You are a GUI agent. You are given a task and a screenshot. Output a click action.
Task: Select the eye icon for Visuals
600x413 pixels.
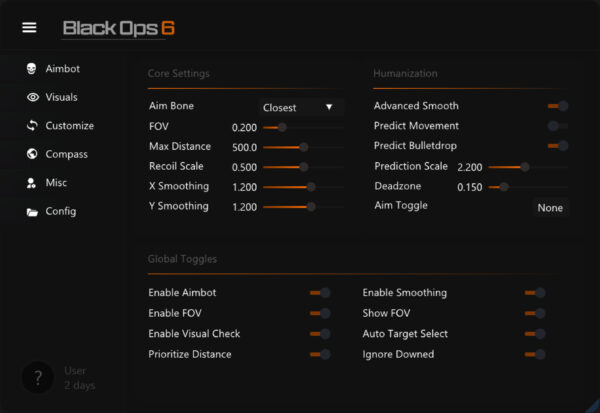click(32, 98)
